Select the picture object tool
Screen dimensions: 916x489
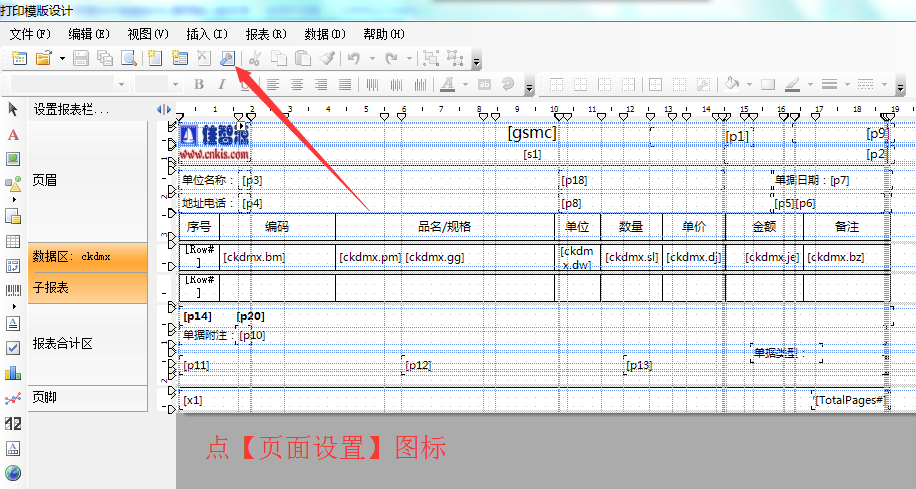[x=14, y=159]
